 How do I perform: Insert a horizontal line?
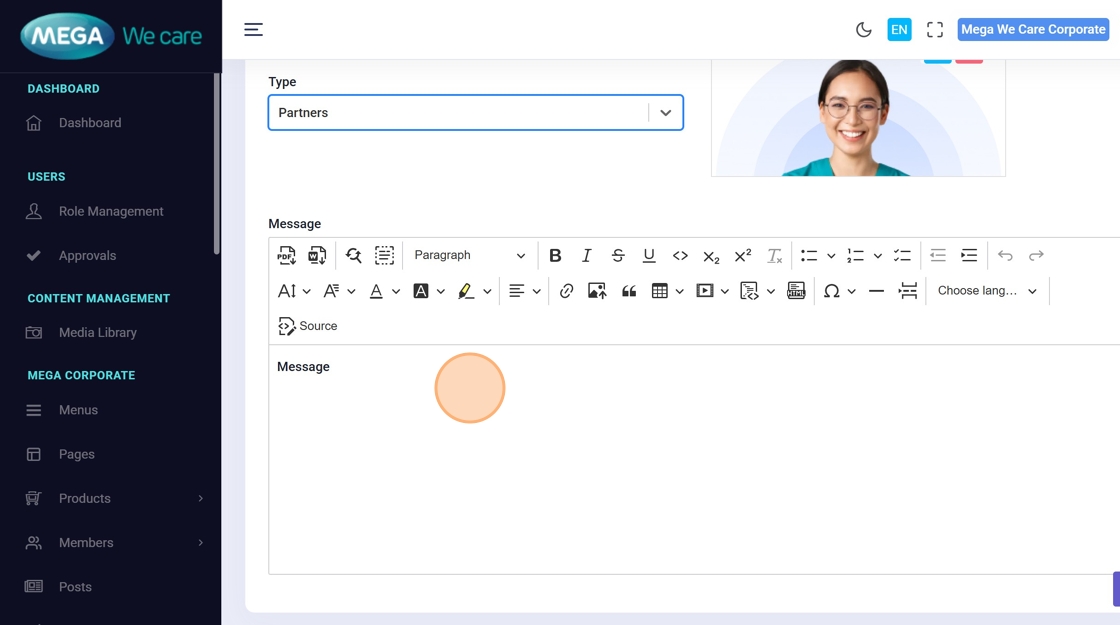click(876, 291)
